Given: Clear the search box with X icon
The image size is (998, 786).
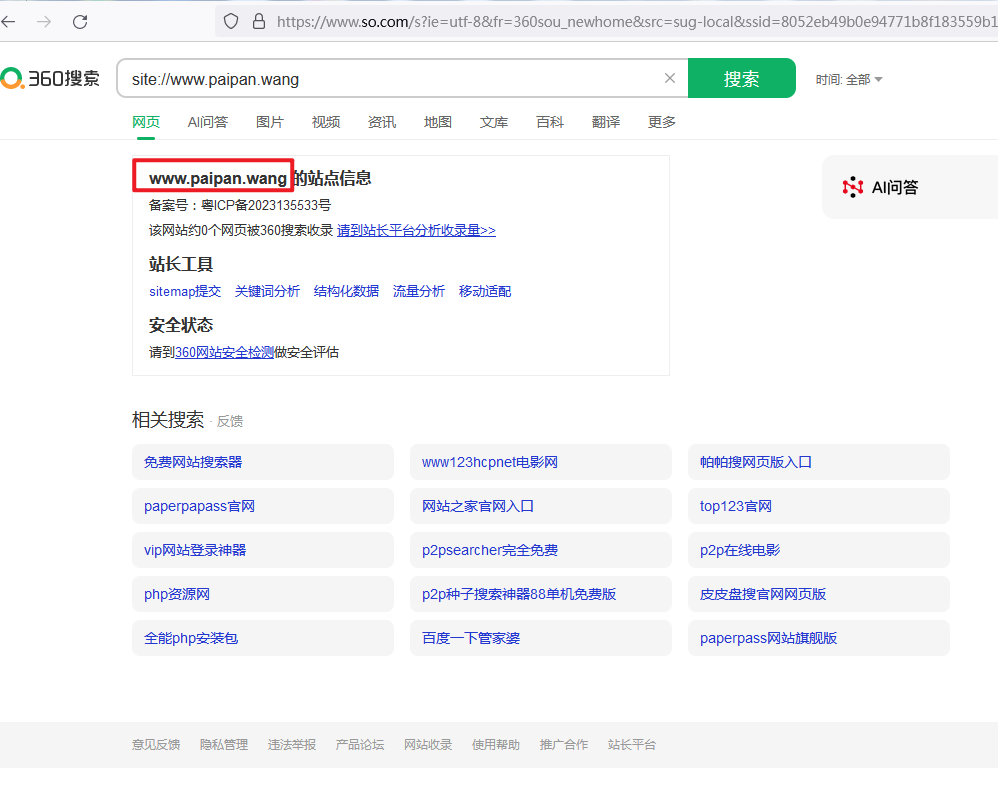Looking at the screenshot, I should [x=670, y=78].
